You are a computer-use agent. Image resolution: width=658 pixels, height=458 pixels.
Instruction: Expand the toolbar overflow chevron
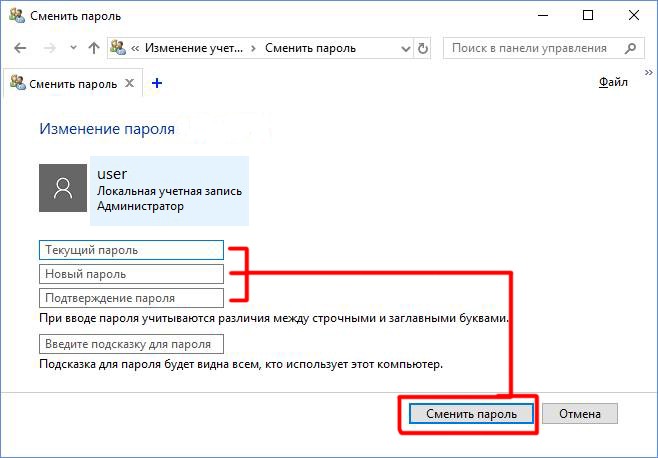coord(649,73)
